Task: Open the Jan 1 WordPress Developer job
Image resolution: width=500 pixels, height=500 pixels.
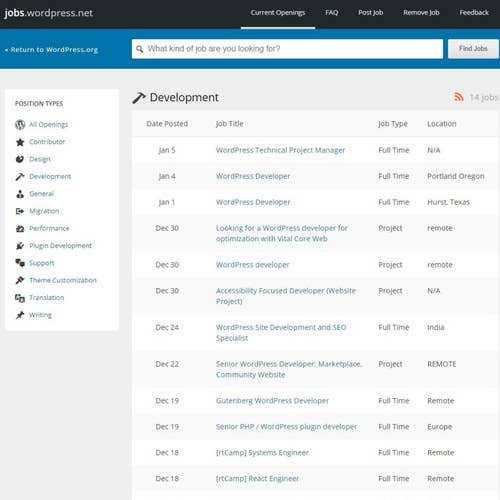Action: (x=253, y=202)
